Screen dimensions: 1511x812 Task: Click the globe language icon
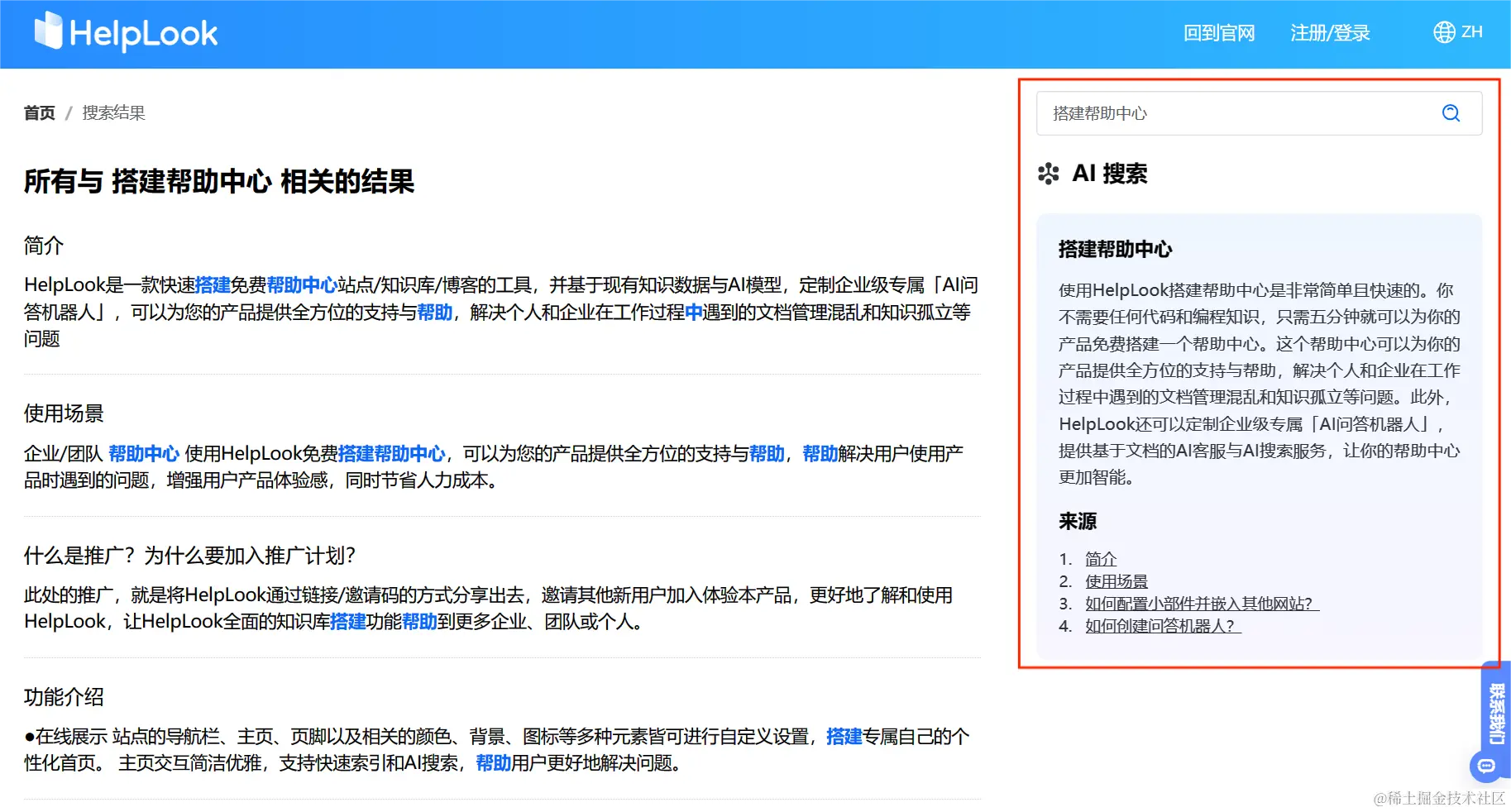coord(1444,32)
